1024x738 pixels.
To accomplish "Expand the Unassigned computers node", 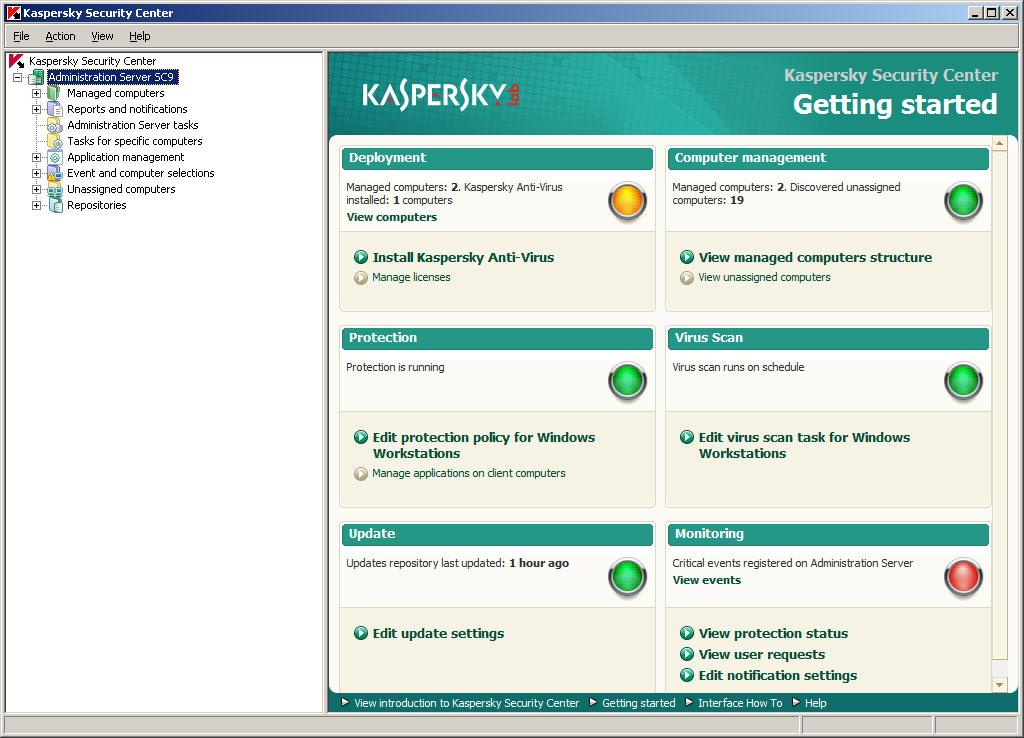I will click(37, 189).
